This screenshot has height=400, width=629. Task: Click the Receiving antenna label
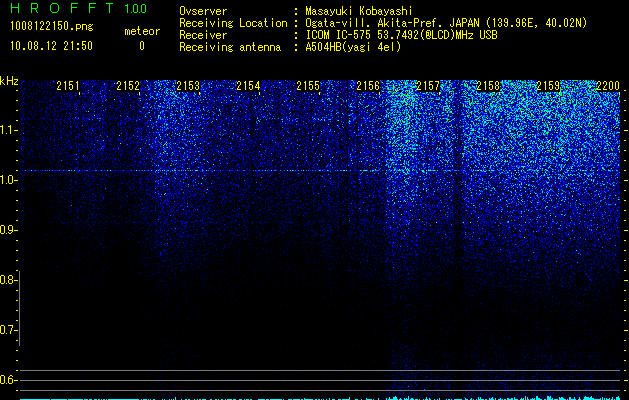230,47
